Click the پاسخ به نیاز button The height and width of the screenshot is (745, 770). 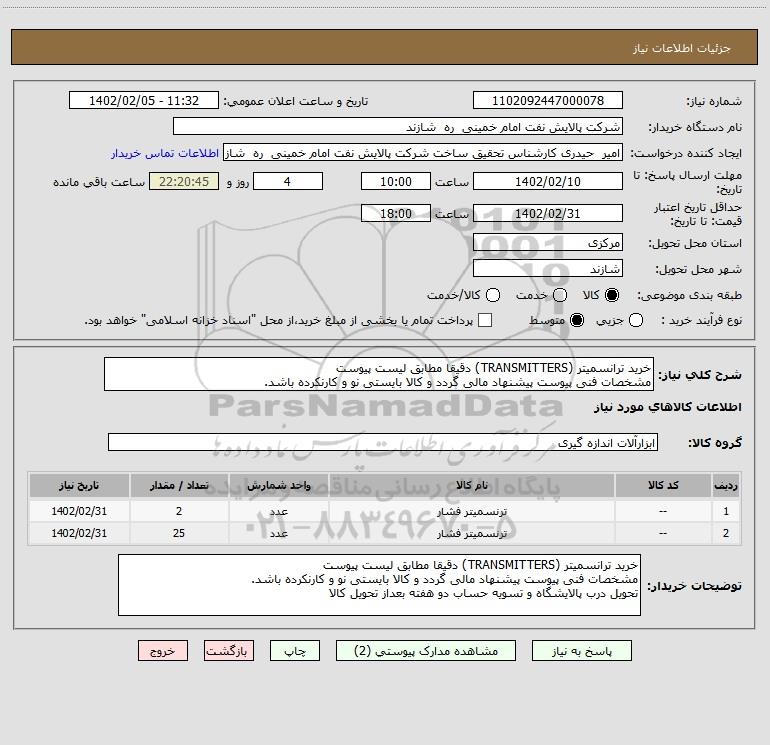(582, 651)
